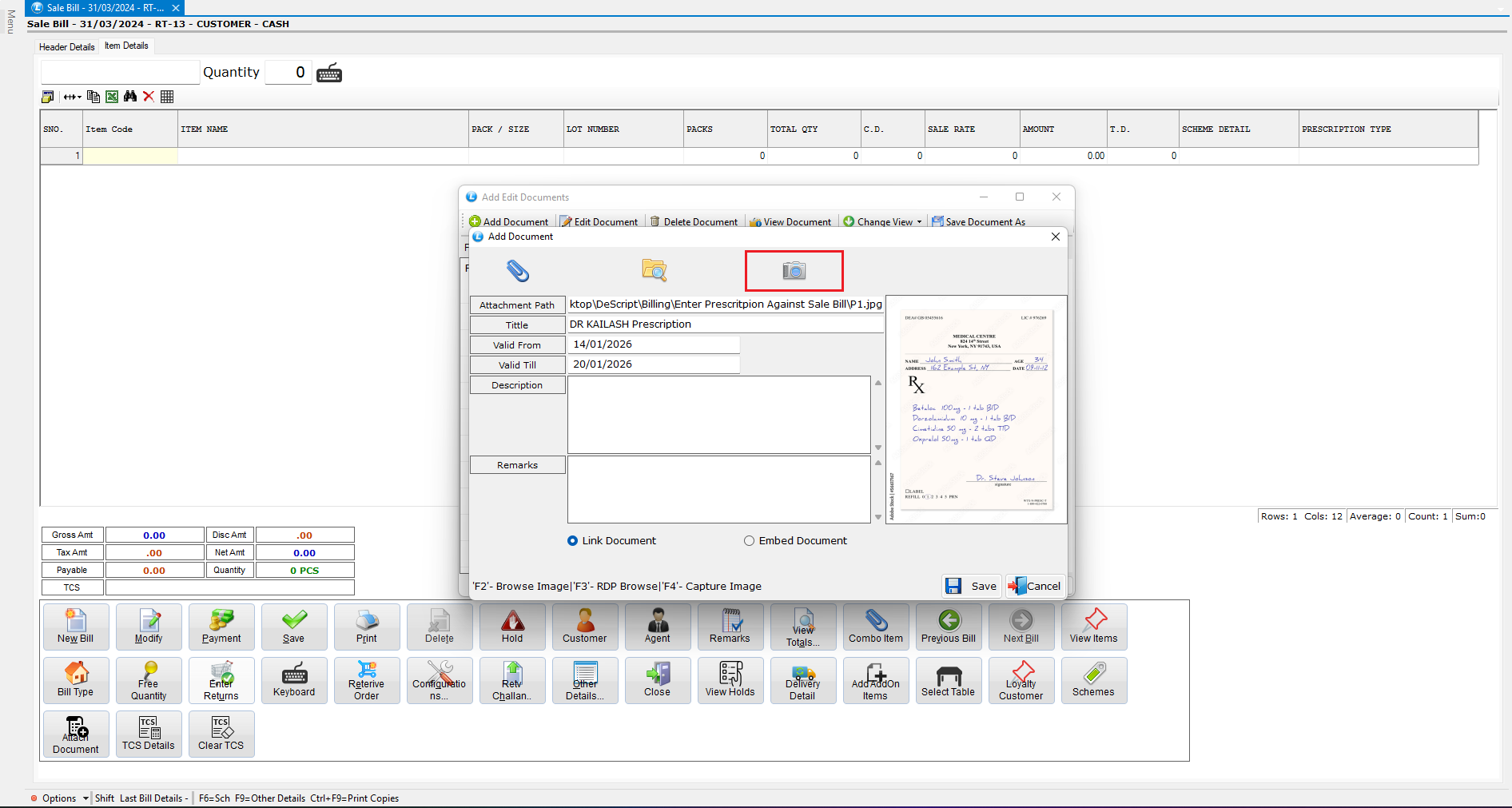The image size is (1512, 808).
Task: Select the Link Document radio button
Action: click(x=572, y=541)
